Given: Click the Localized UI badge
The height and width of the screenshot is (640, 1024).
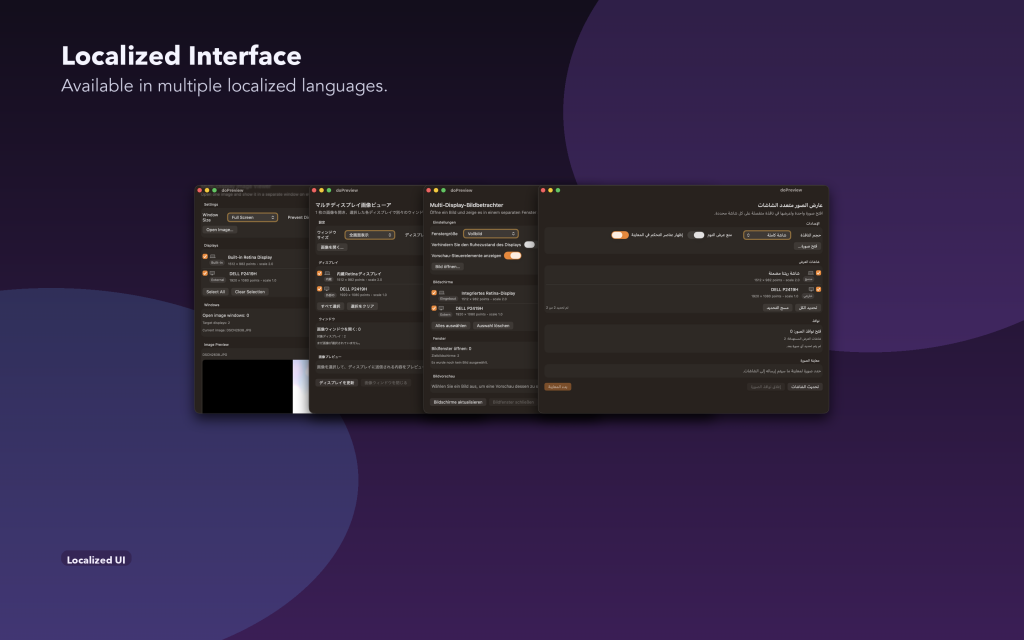Looking at the screenshot, I should click(96, 560).
